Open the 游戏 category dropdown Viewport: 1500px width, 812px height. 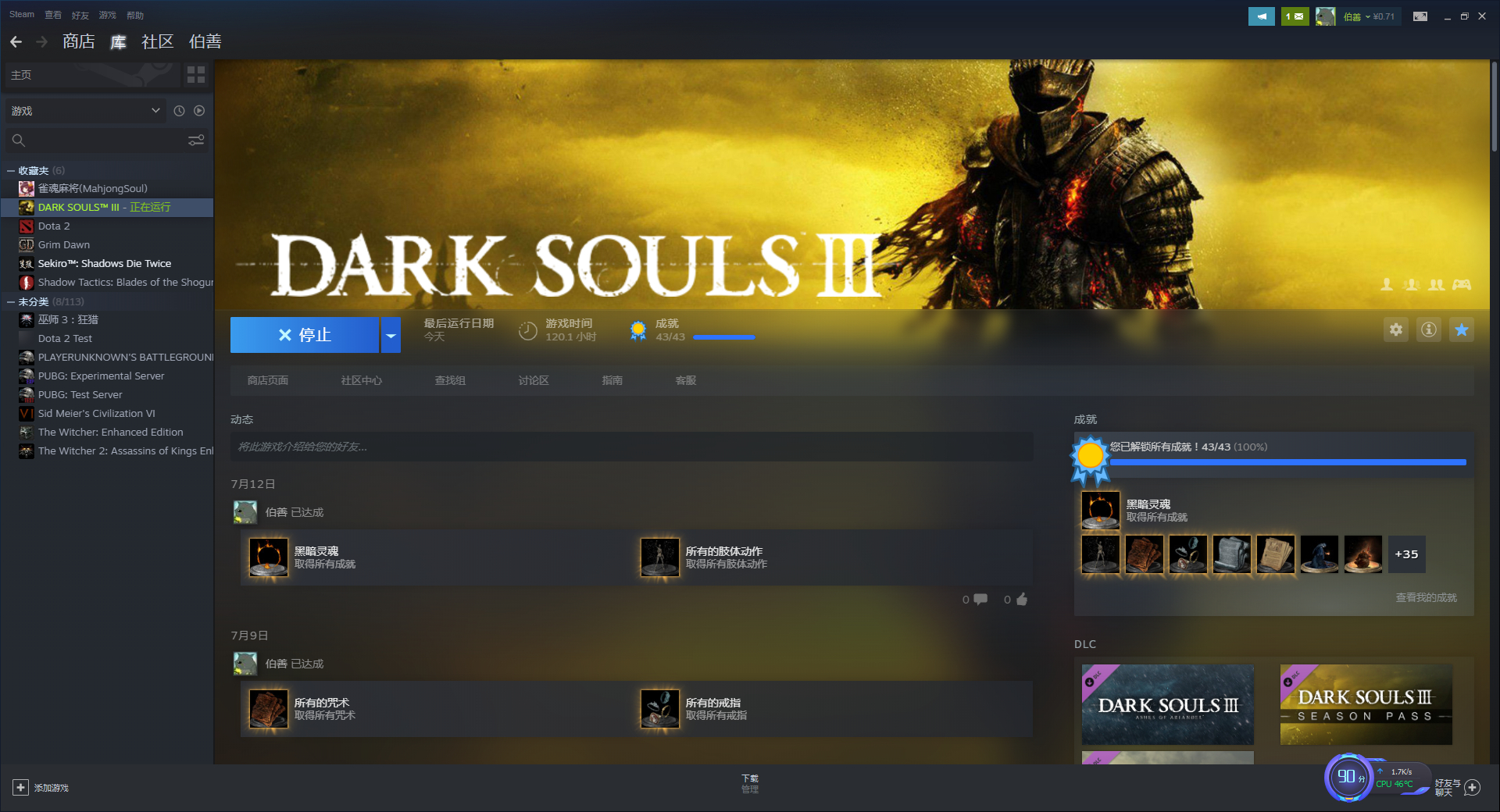coord(86,111)
